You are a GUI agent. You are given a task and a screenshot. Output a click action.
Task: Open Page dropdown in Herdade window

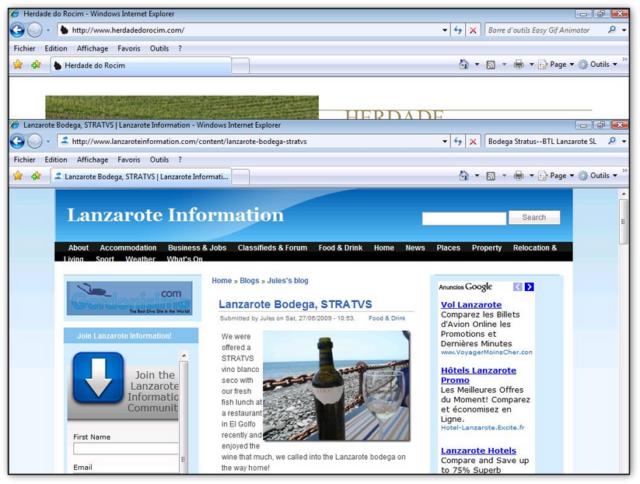556,64
